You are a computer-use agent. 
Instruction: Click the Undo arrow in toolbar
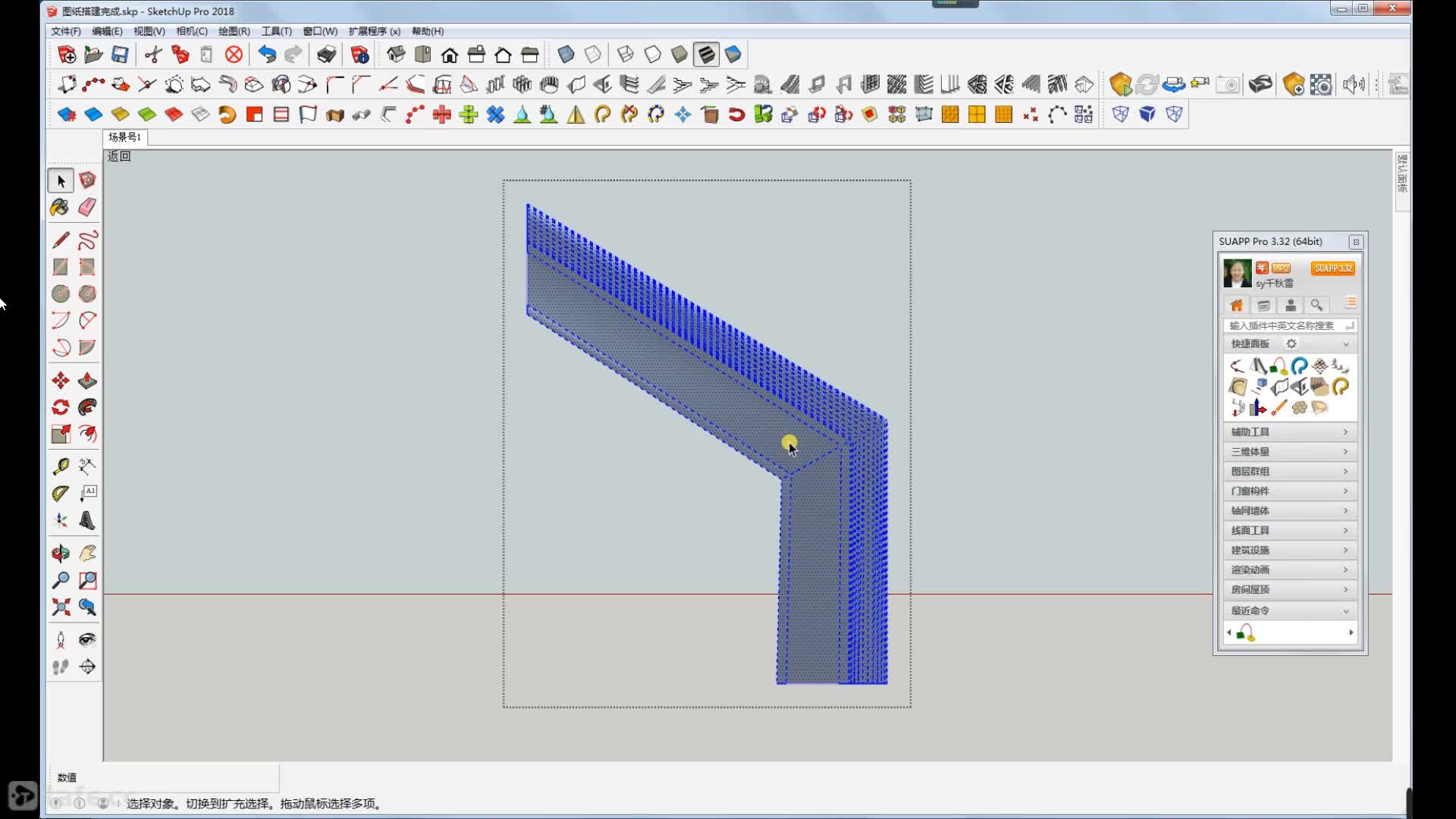pyautogui.click(x=267, y=55)
